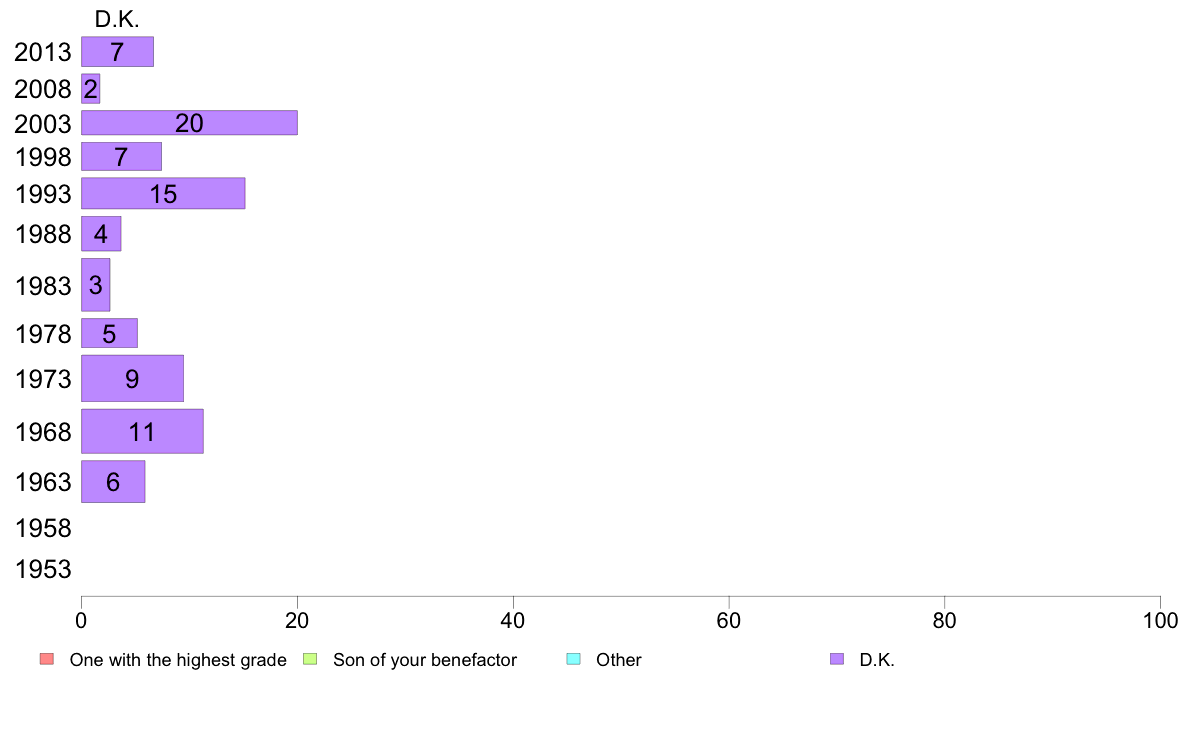Click the 2008 bar showing 2
1188x736 pixels.
91,89
